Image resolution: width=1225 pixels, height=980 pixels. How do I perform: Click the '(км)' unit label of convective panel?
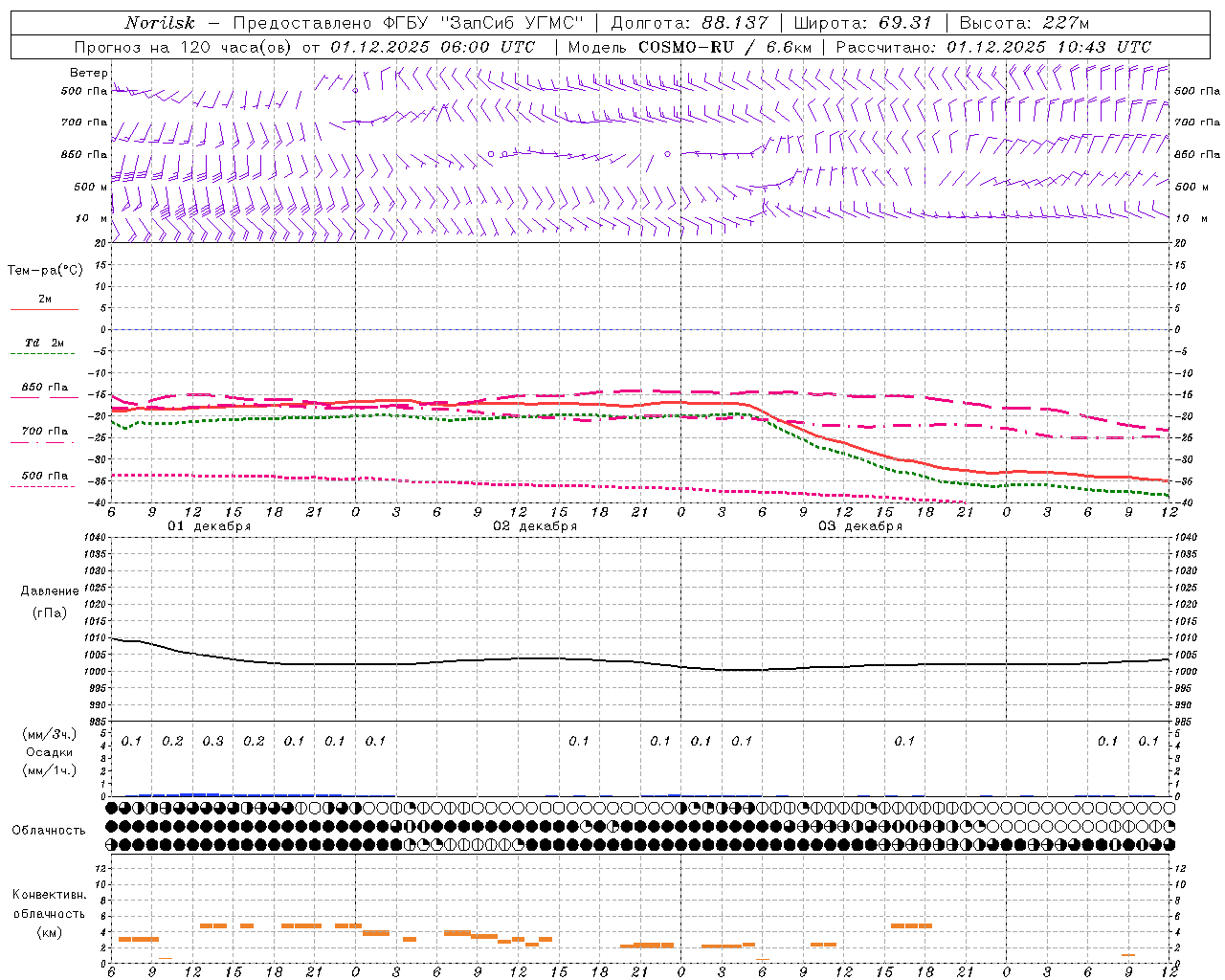pos(50,932)
